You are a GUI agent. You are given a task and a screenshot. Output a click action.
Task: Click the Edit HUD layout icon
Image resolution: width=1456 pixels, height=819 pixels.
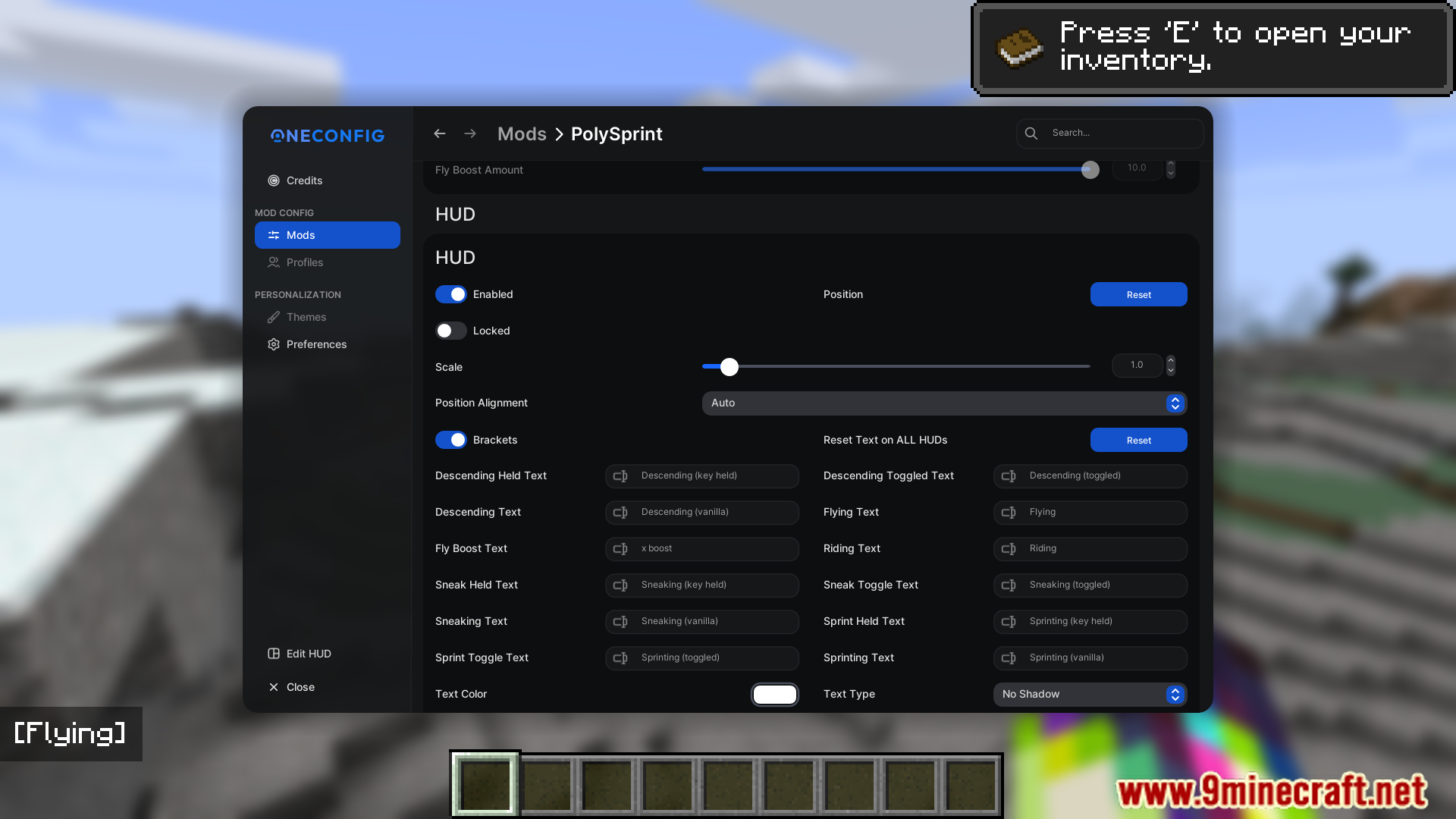tap(274, 654)
